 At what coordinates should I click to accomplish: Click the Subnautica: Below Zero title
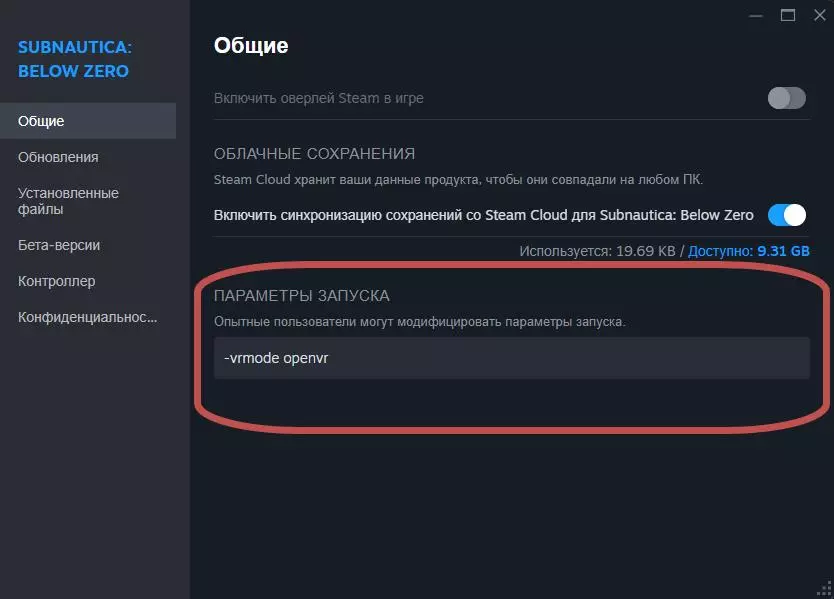74,59
